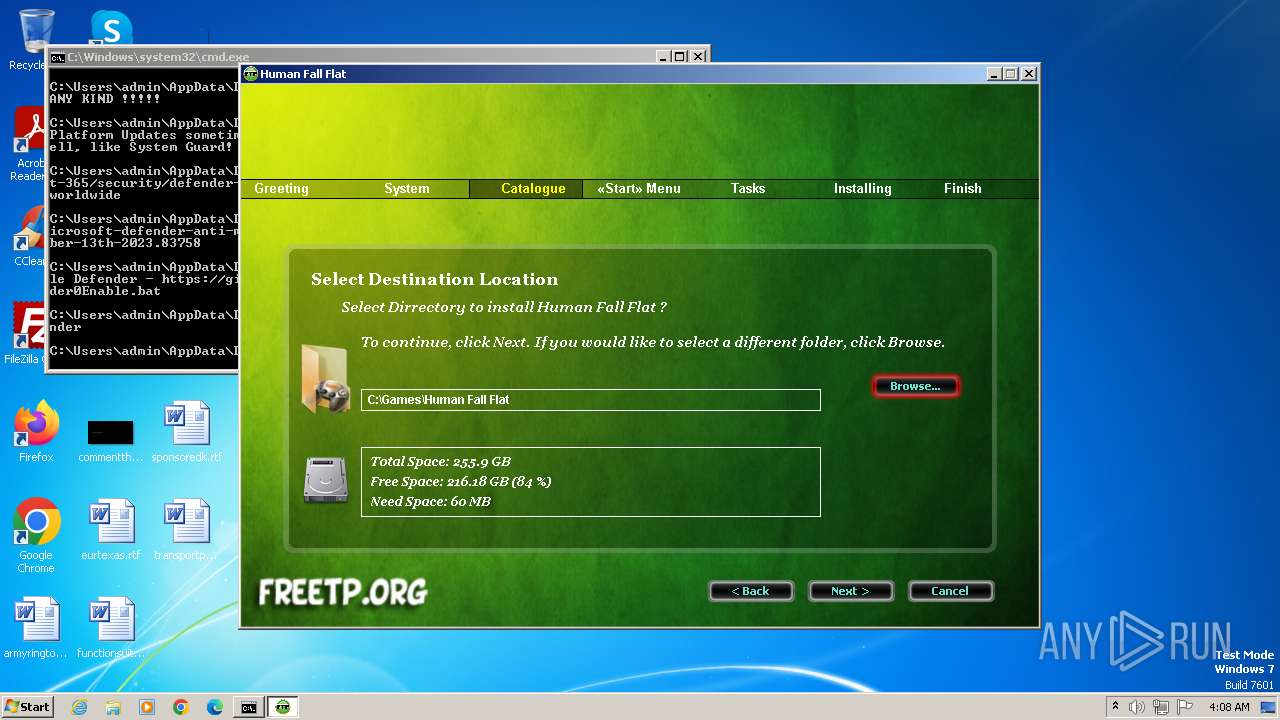Select the sponsoredk.rtf desktop file

point(187,432)
